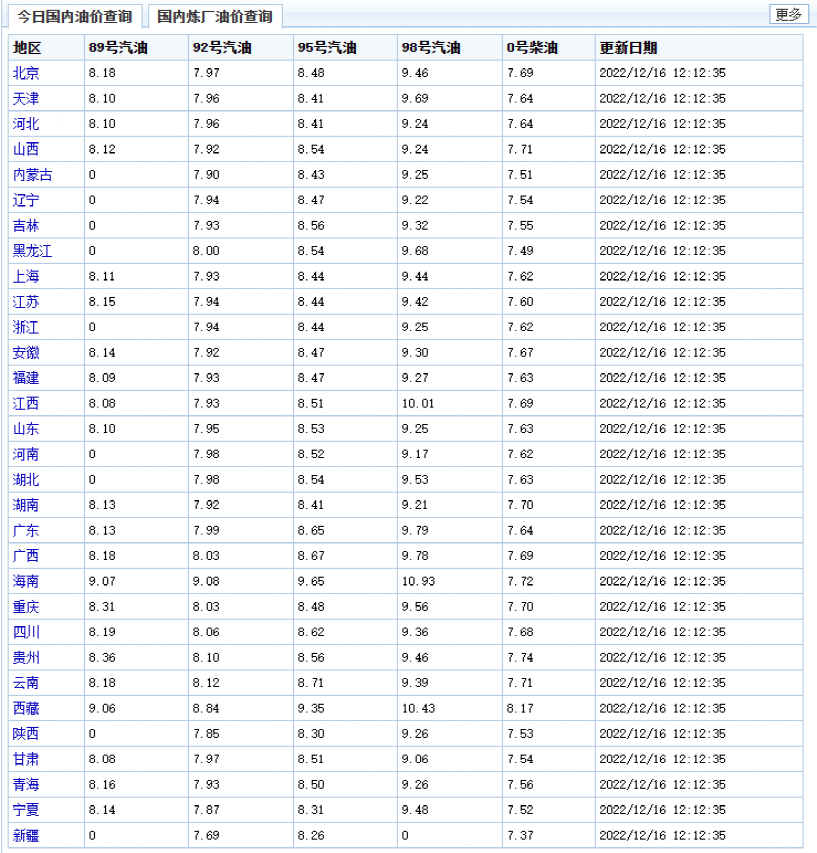Open the 江苏 region link
The image size is (817, 853).
(x=26, y=302)
